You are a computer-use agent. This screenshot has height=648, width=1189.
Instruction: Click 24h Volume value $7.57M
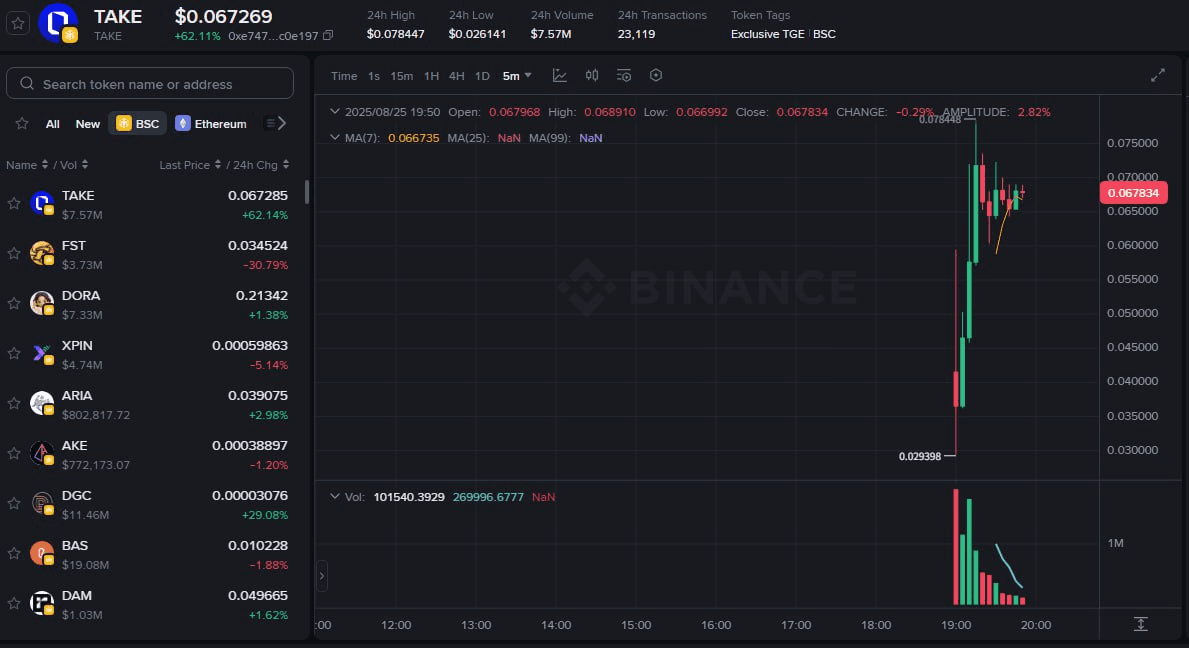tap(551, 34)
